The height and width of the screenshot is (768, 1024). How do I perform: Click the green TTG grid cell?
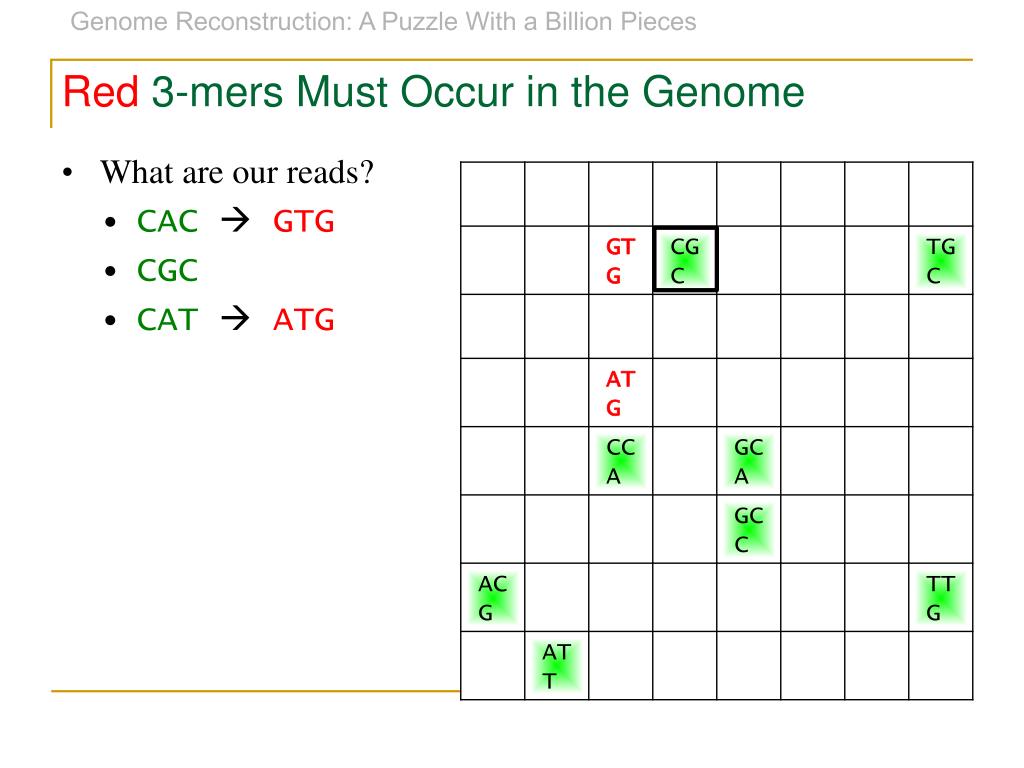(x=940, y=598)
